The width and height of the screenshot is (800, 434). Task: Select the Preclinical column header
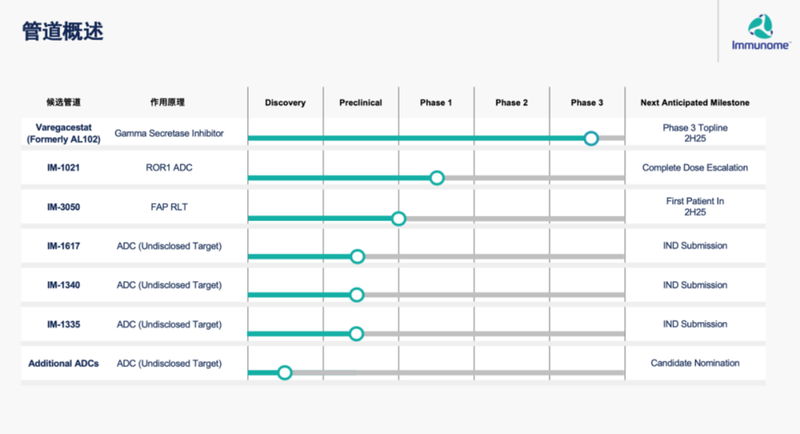tap(360, 103)
